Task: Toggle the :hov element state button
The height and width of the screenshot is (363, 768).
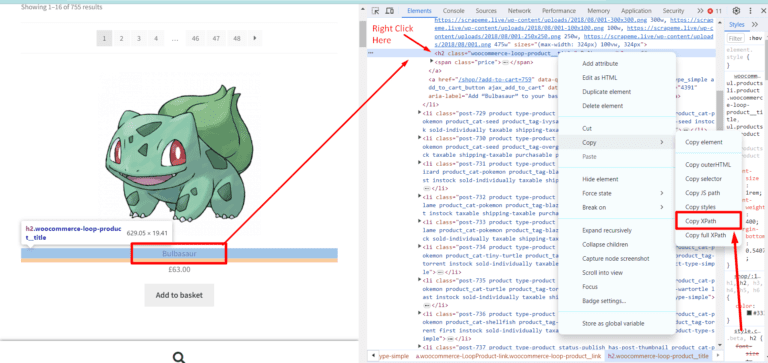Action: tap(756, 38)
